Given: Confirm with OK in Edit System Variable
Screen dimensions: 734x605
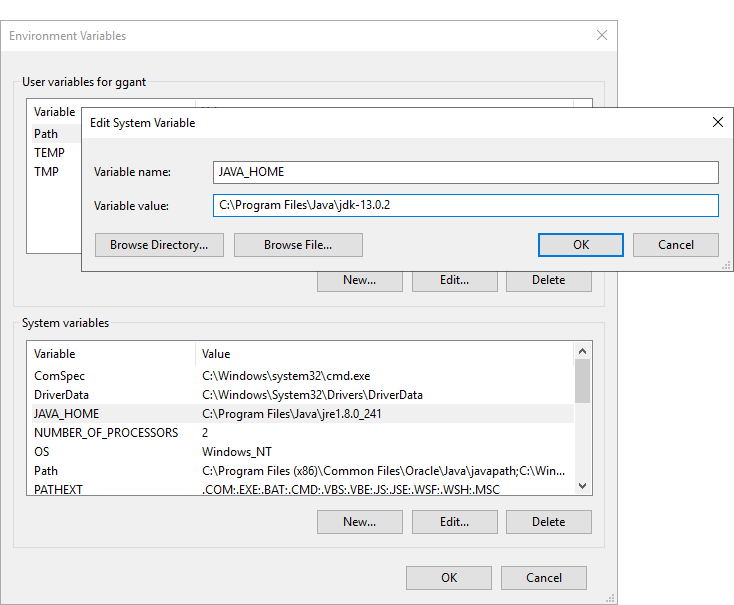Looking at the screenshot, I should click(x=580, y=245).
